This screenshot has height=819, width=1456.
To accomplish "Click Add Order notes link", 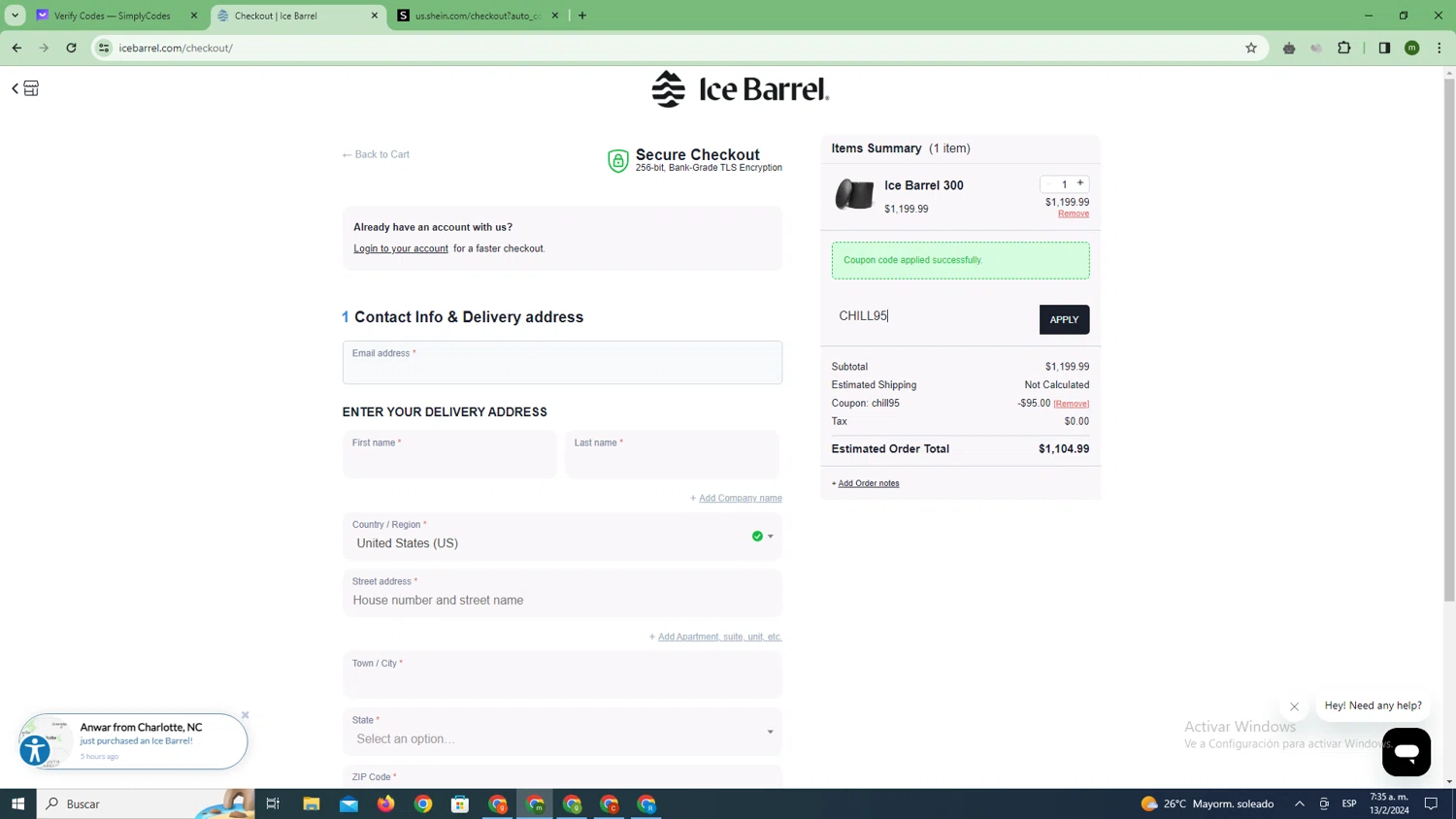I will (x=868, y=483).
